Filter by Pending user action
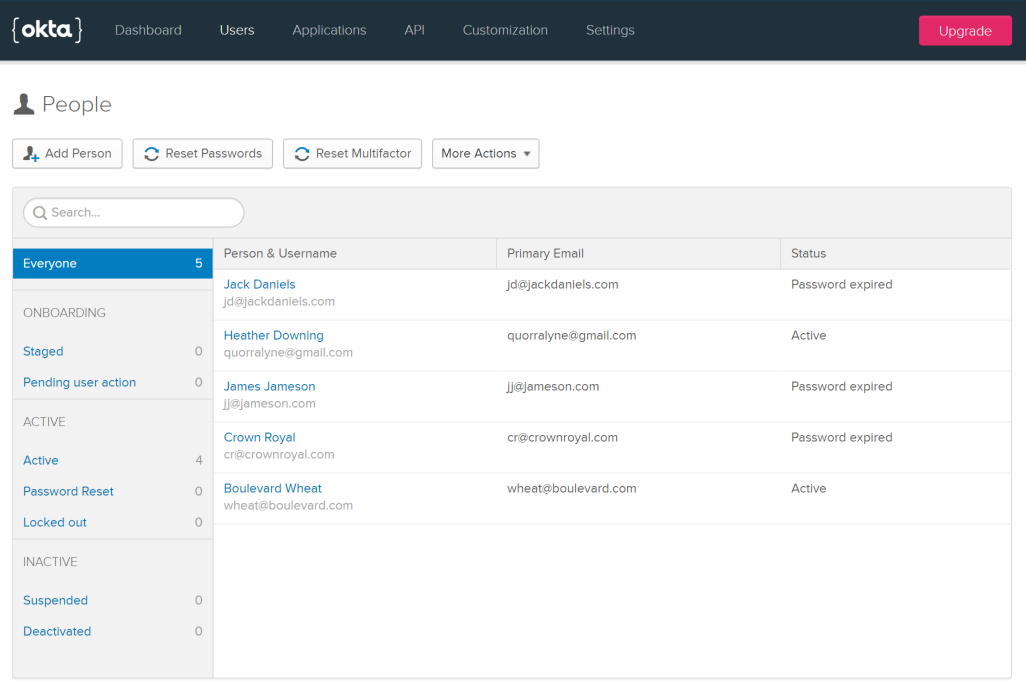 coord(79,383)
